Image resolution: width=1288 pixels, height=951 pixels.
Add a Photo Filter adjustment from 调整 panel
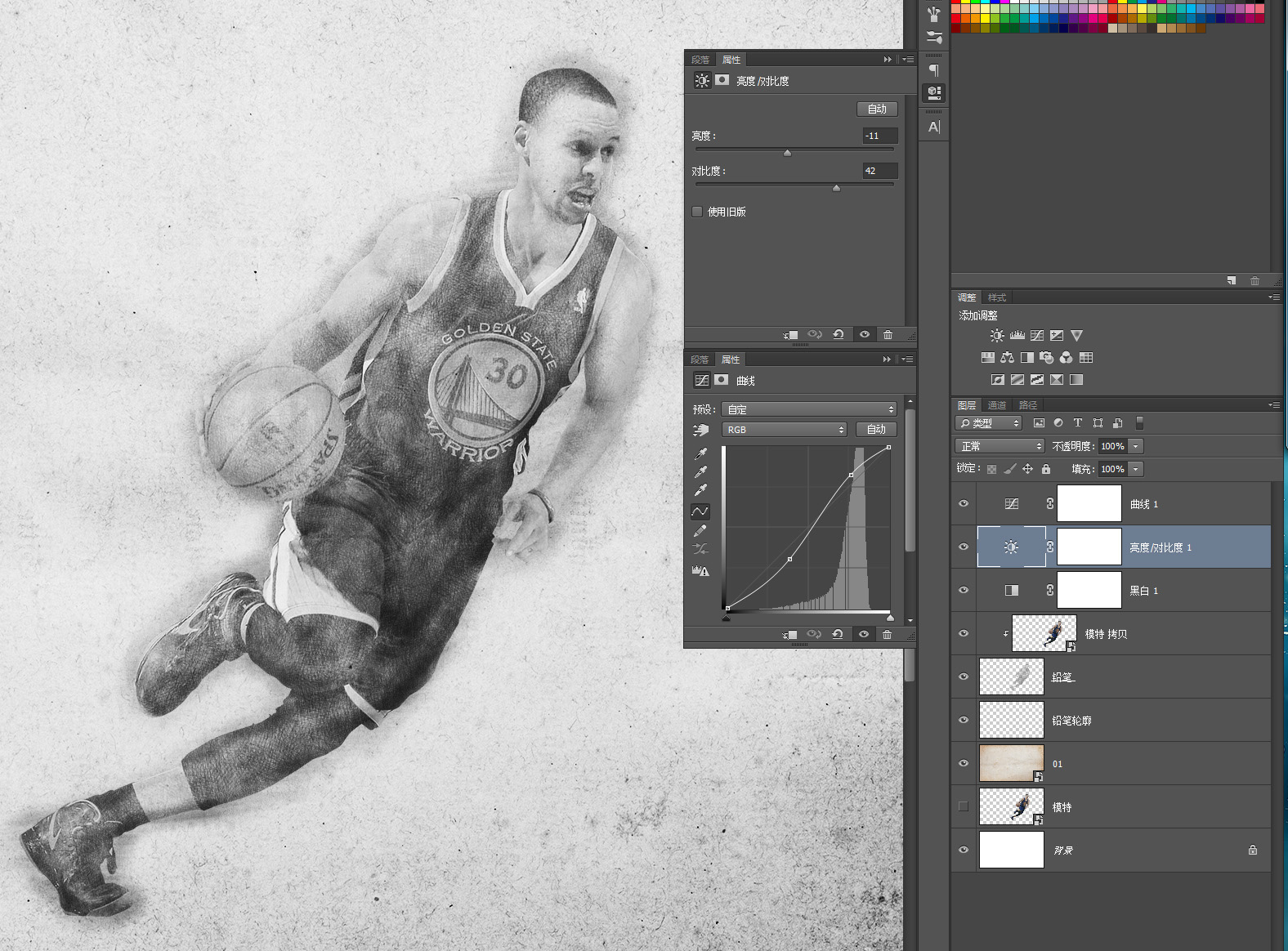[1047, 358]
